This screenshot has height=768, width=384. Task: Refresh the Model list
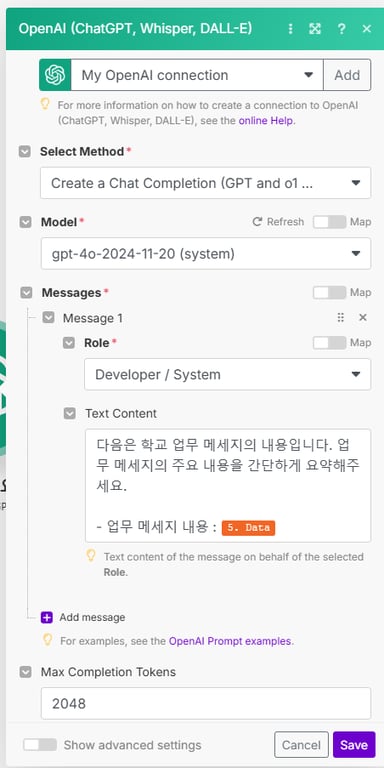pyautogui.click(x=278, y=222)
